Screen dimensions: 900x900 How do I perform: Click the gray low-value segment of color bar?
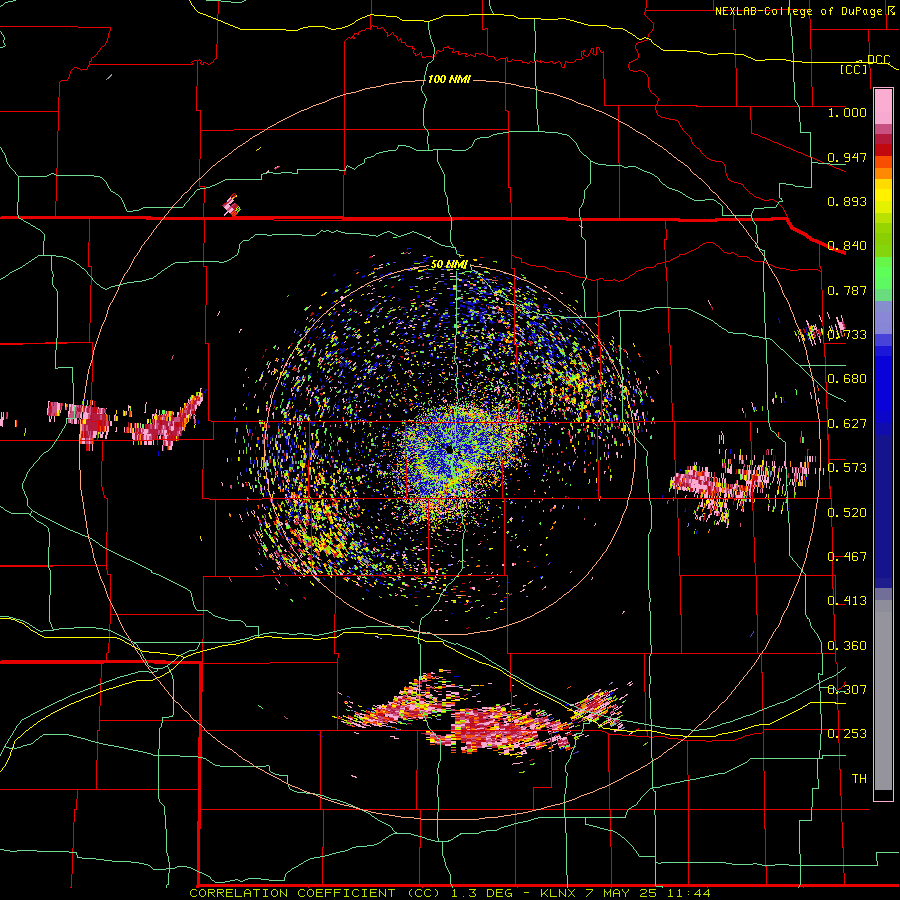click(x=883, y=695)
